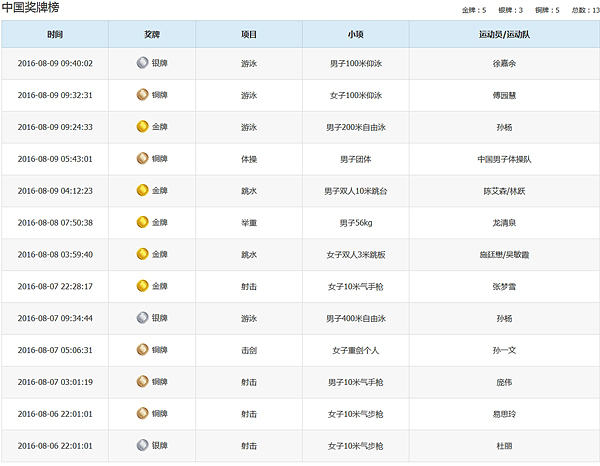
Task: Click silver medal icon in 杜丽's row
Action: [142, 445]
